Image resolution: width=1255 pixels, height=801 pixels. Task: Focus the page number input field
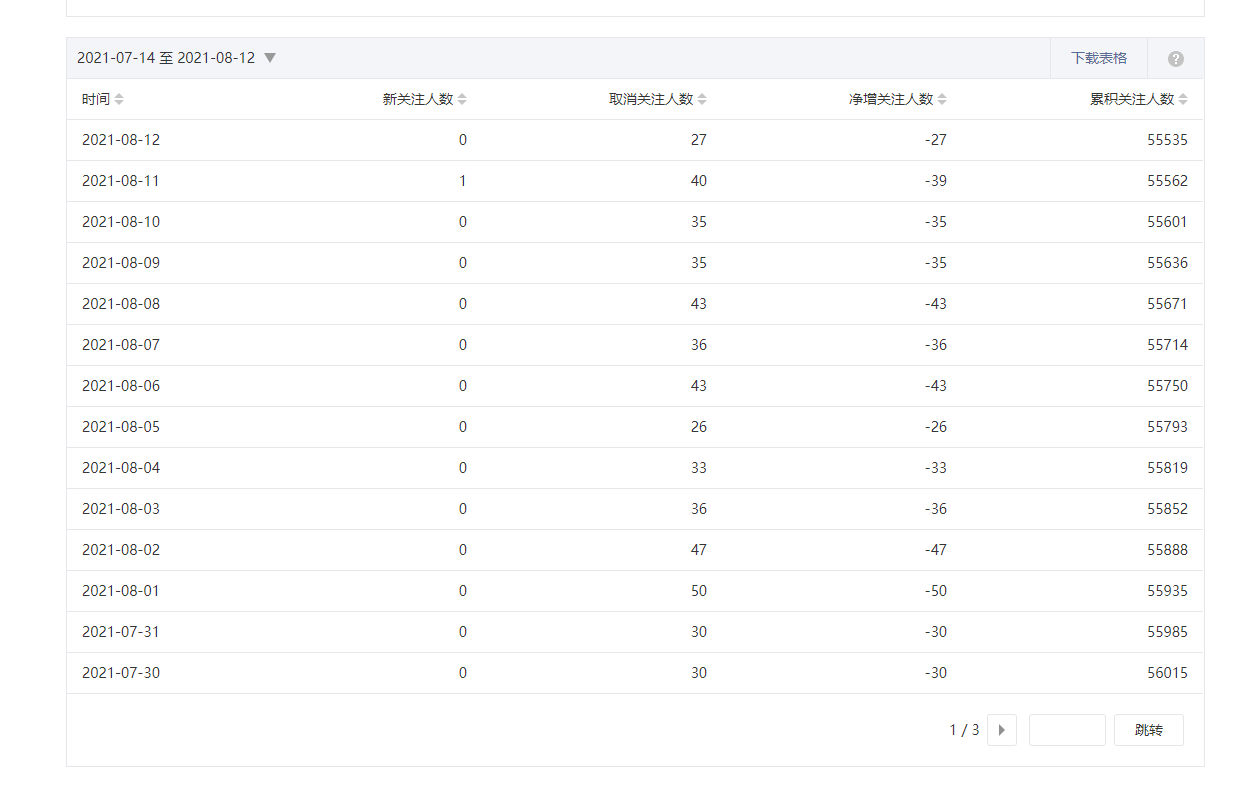tap(1066, 730)
